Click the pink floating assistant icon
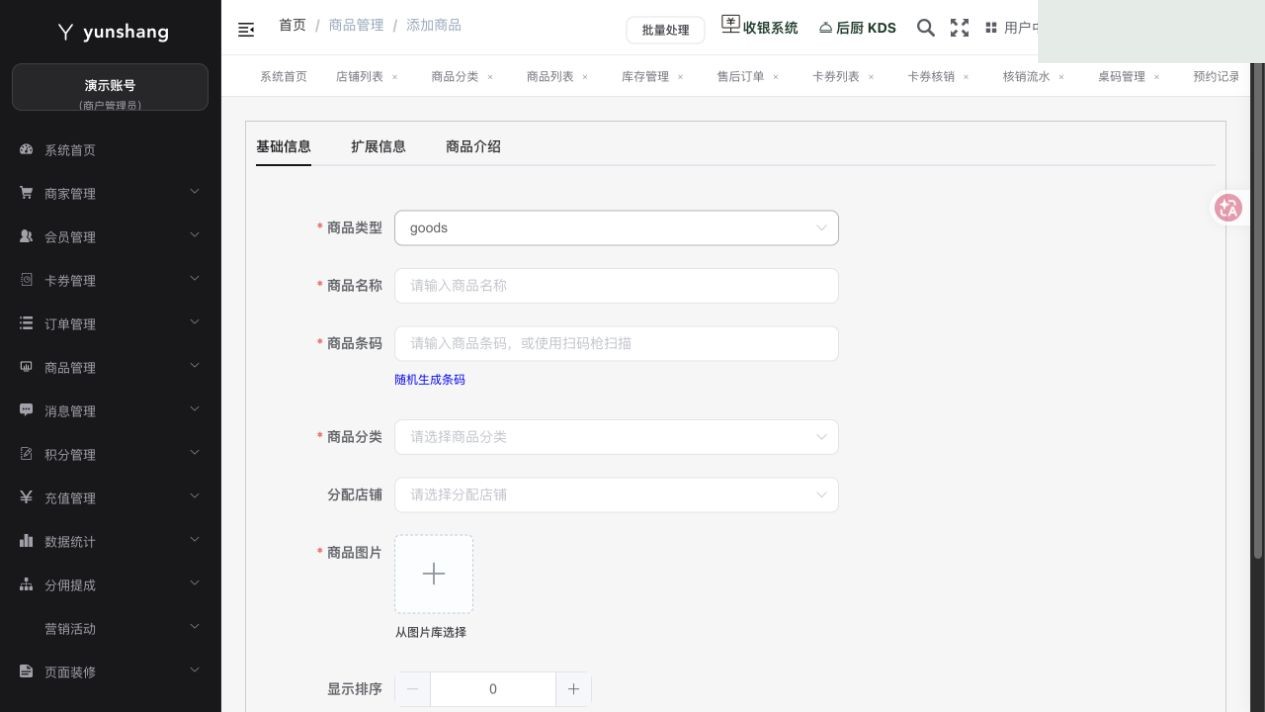This screenshot has width=1265, height=712. pos(1228,208)
